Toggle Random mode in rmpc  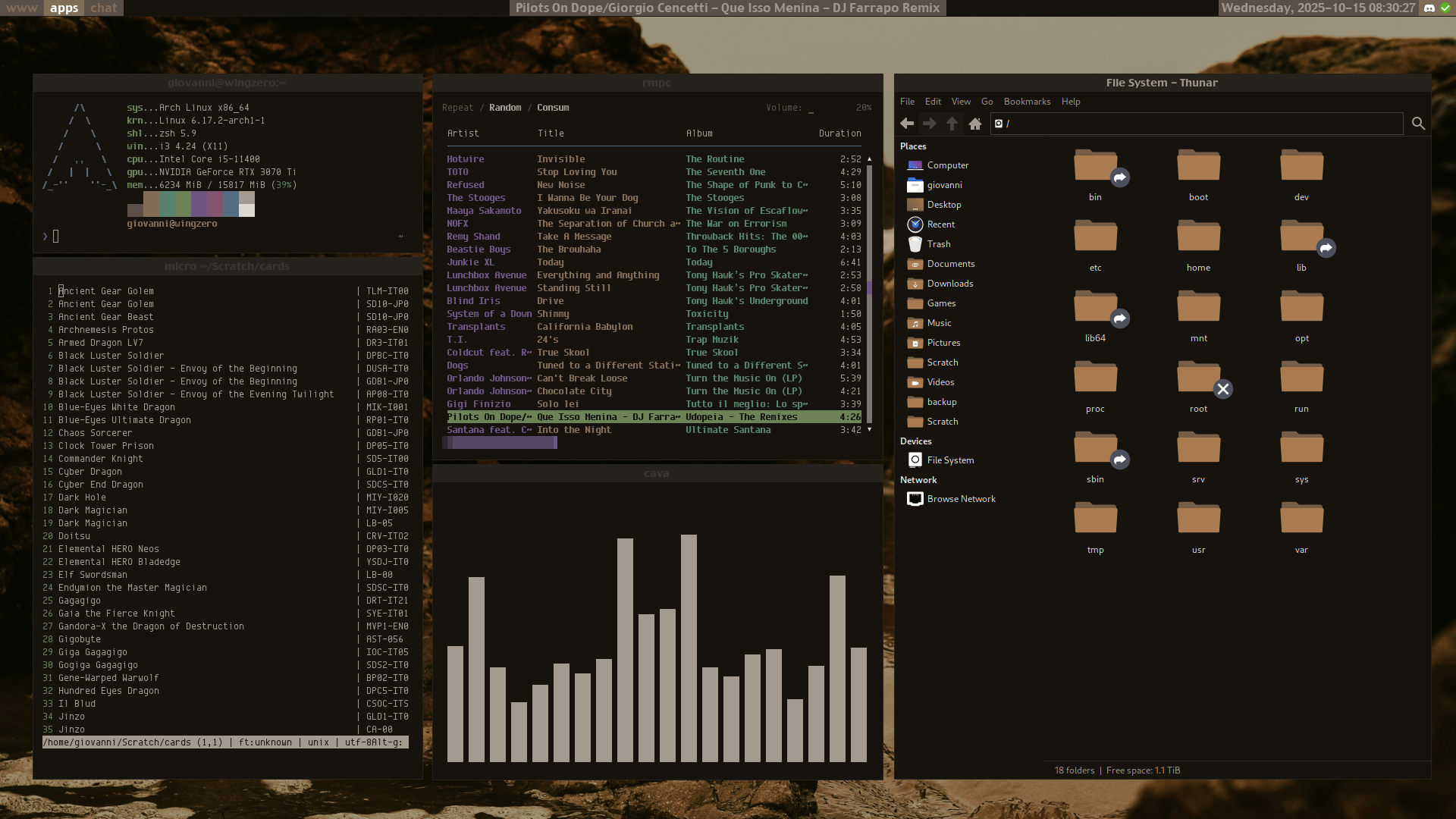point(505,108)
